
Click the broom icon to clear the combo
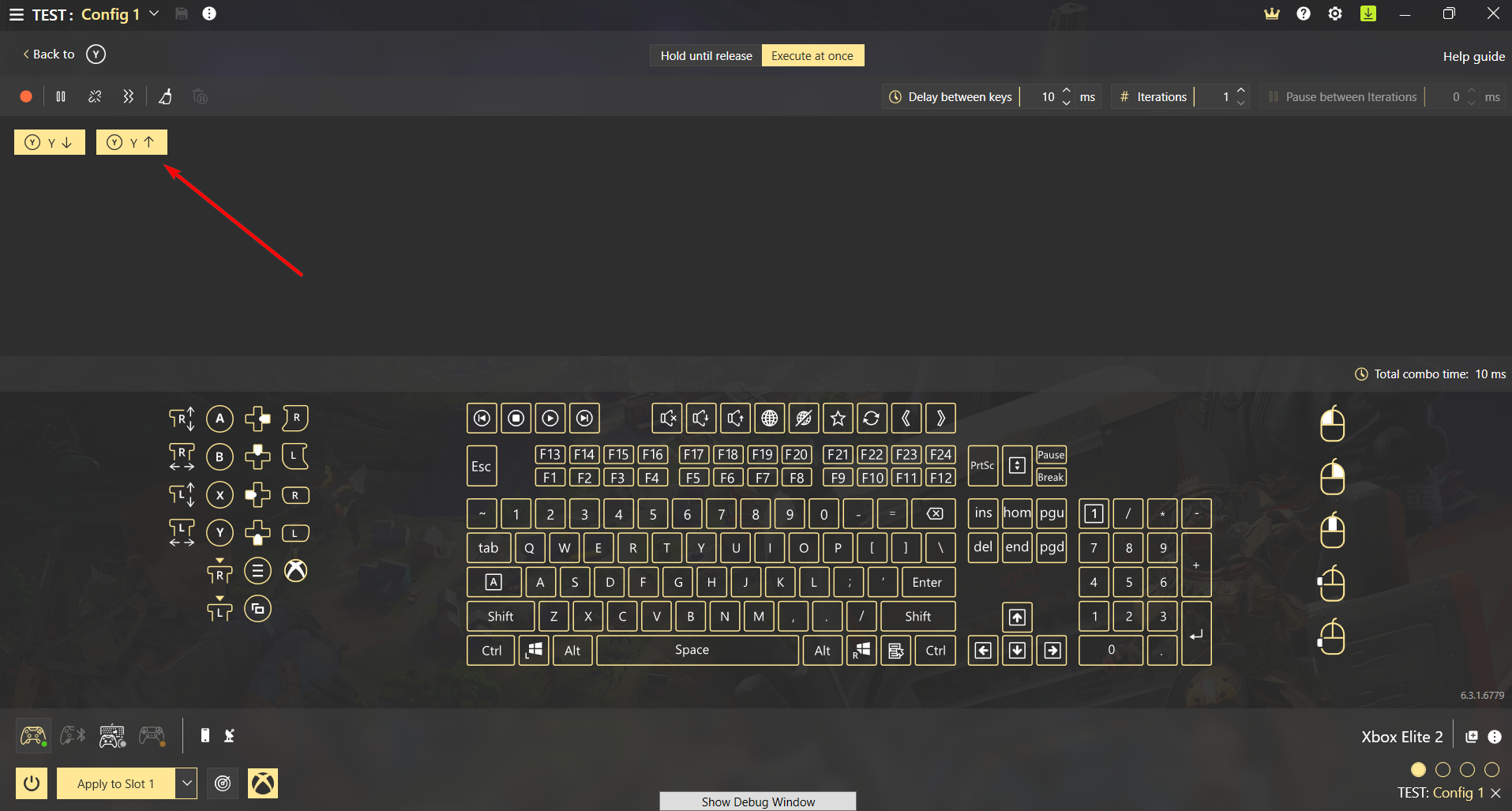pos(165,96)
